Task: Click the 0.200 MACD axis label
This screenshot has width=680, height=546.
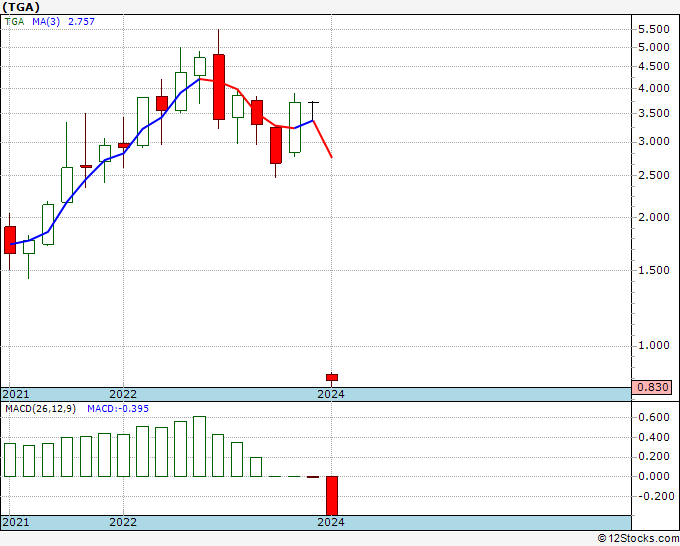Action: tap(654, 457)
